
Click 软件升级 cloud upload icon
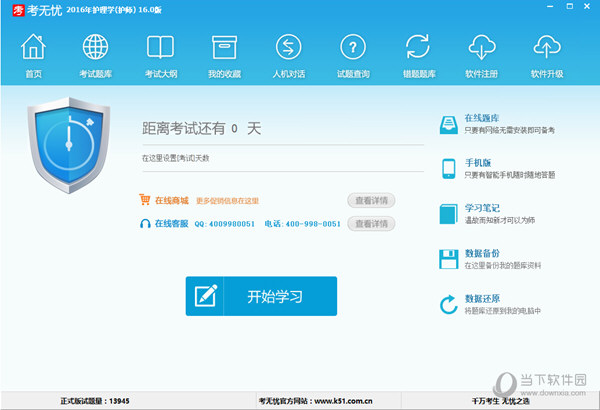(546, 48)
